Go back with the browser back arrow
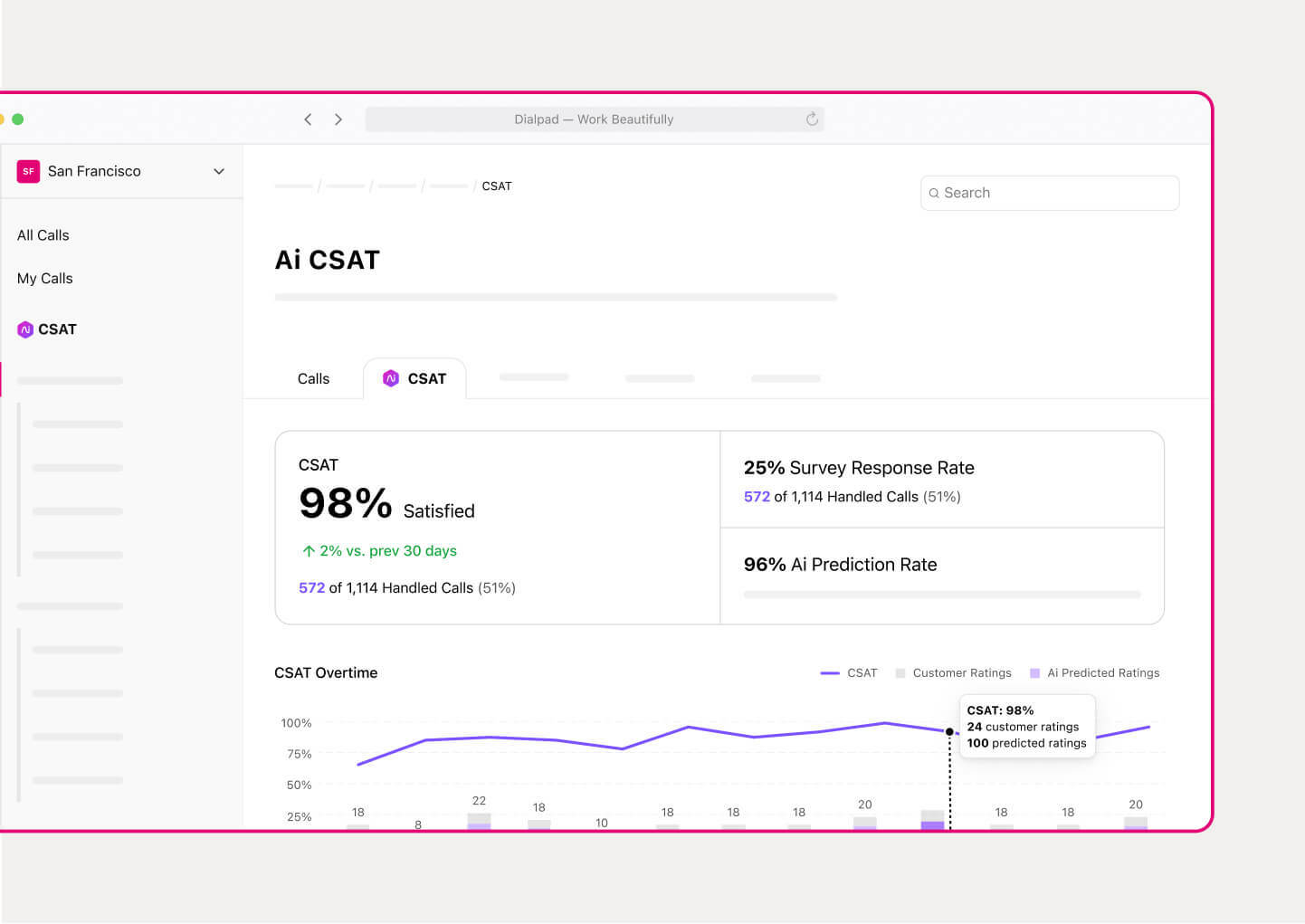 click(308, 119)
